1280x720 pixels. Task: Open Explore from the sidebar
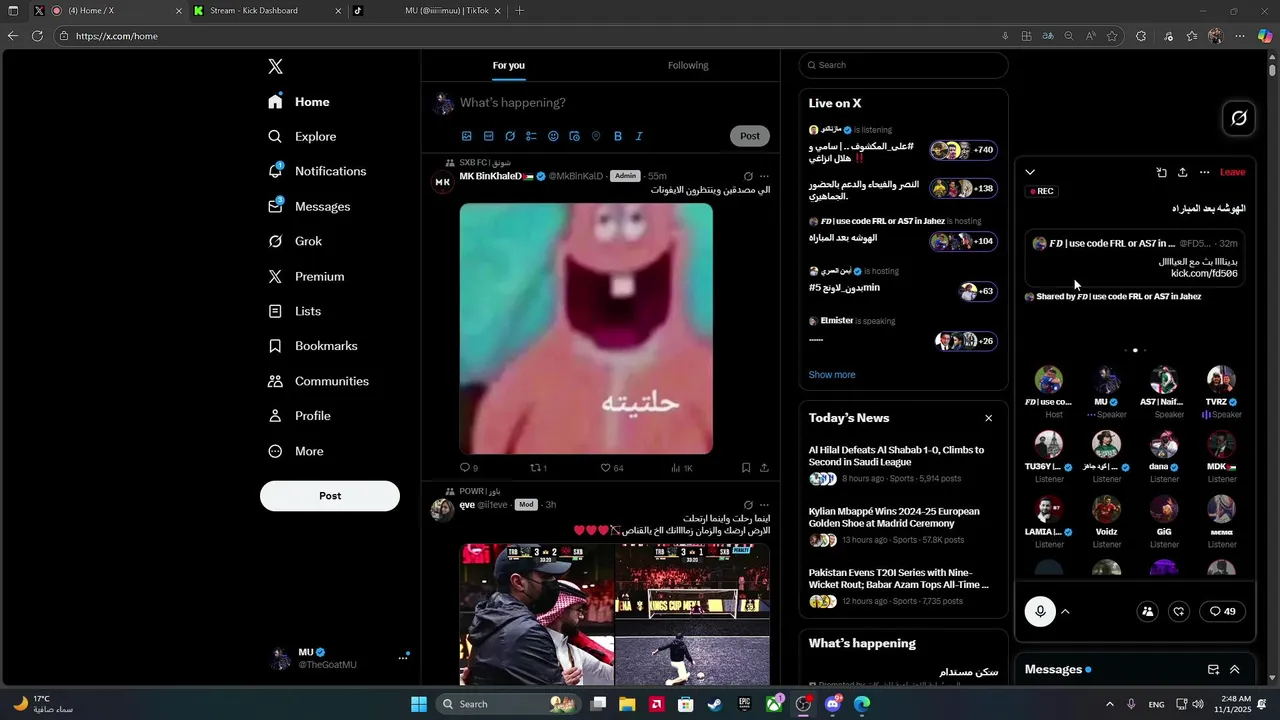[303, 136]
